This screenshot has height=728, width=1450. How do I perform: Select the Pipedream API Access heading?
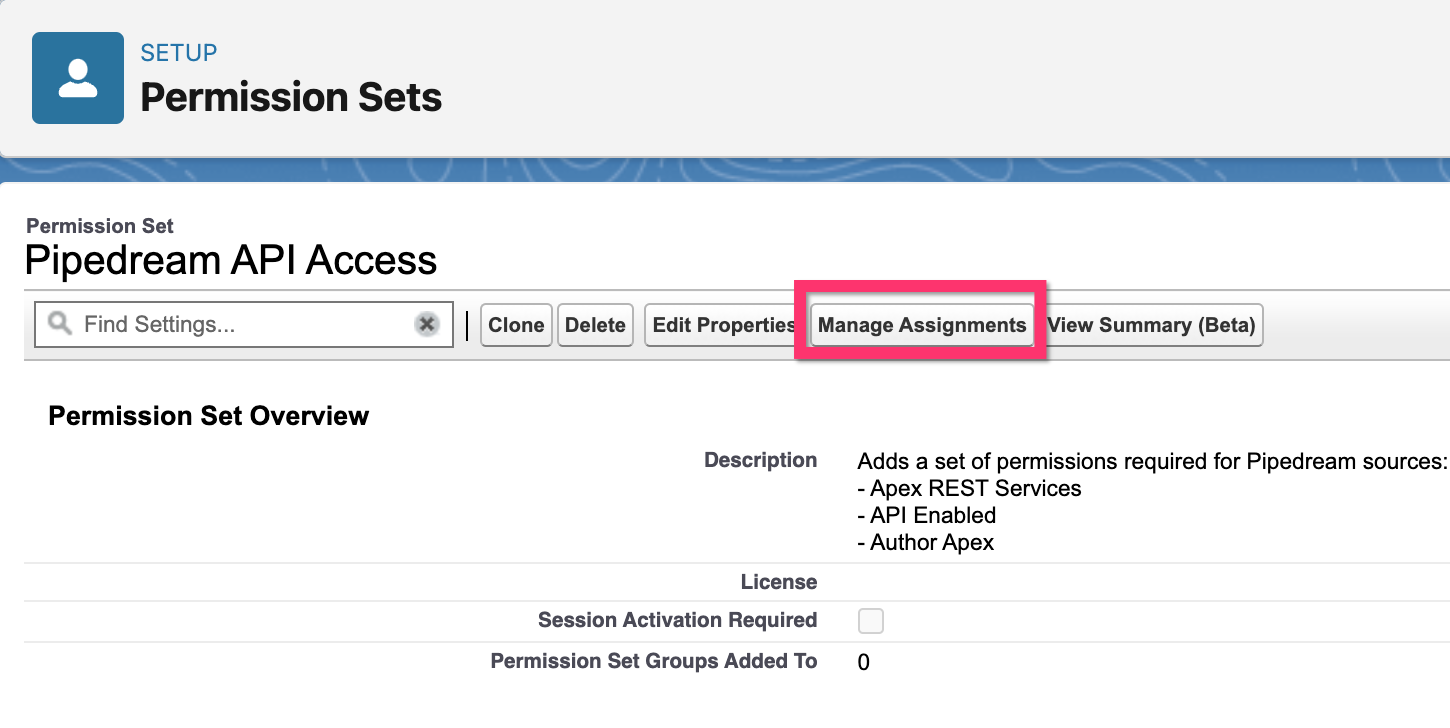click(231, 260)
